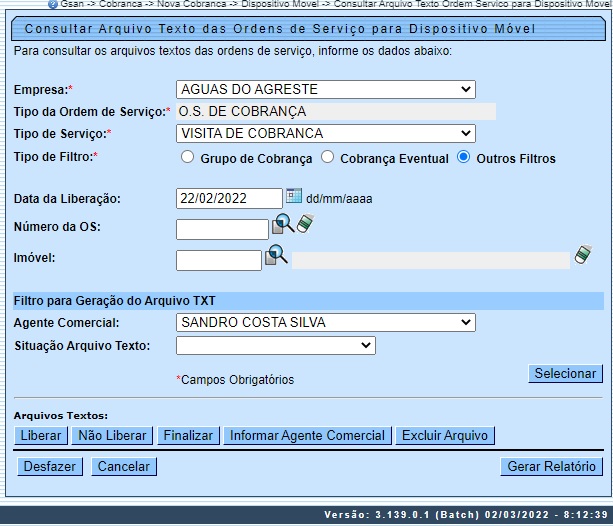
Task: Clear Imóvel field with eraser icon
Action: [583, 255]
